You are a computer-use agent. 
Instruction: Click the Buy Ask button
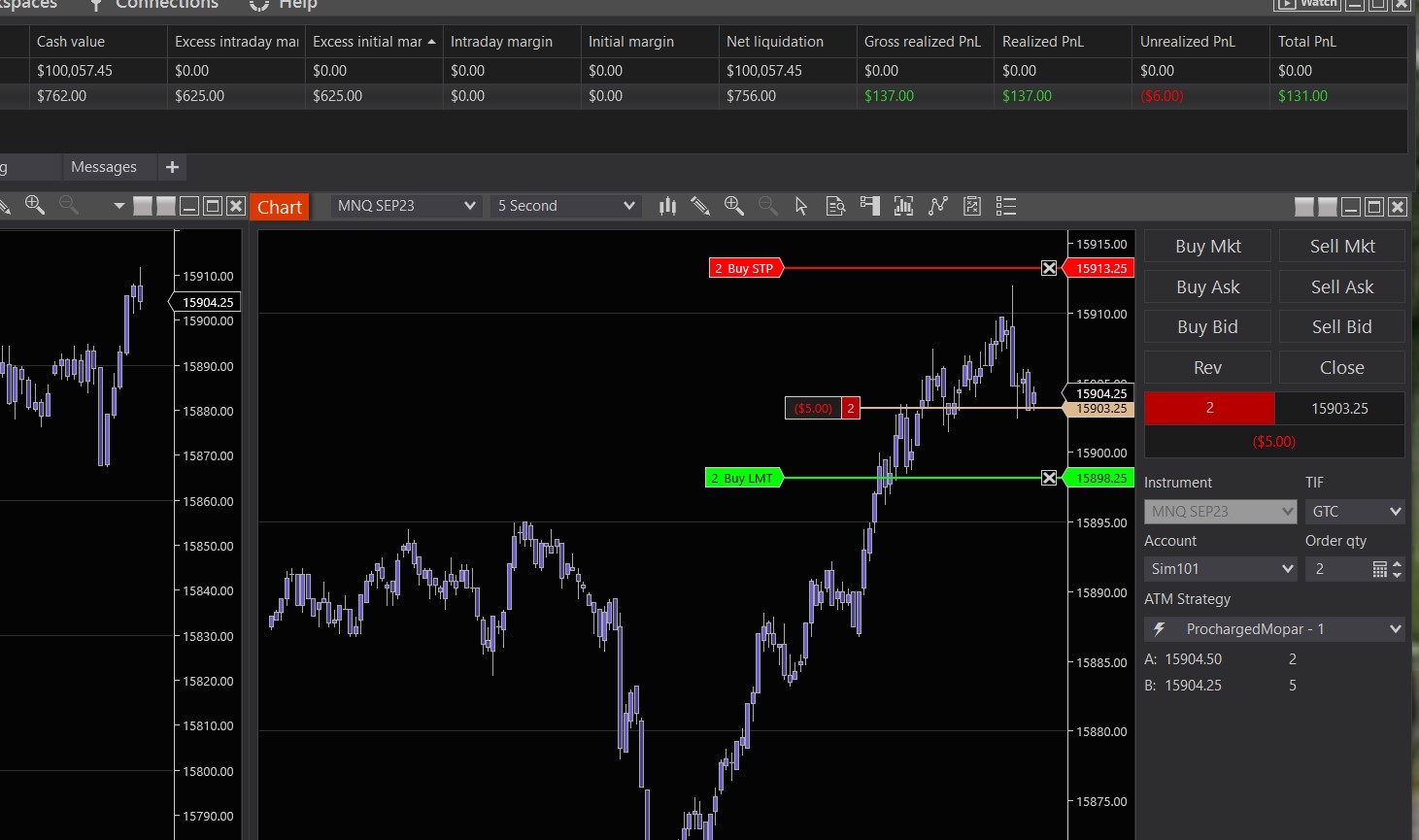pos(1207,287)
